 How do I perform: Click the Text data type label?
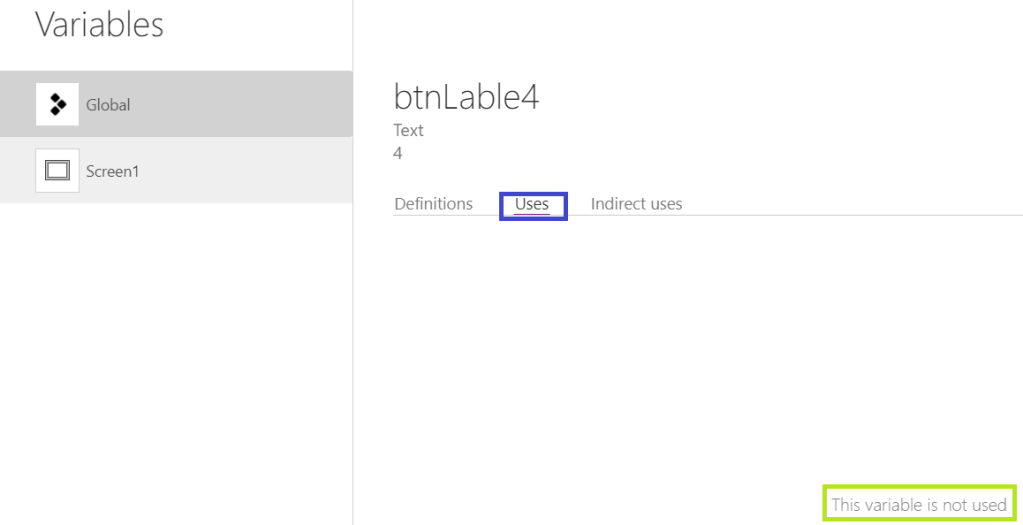[408, 130]
